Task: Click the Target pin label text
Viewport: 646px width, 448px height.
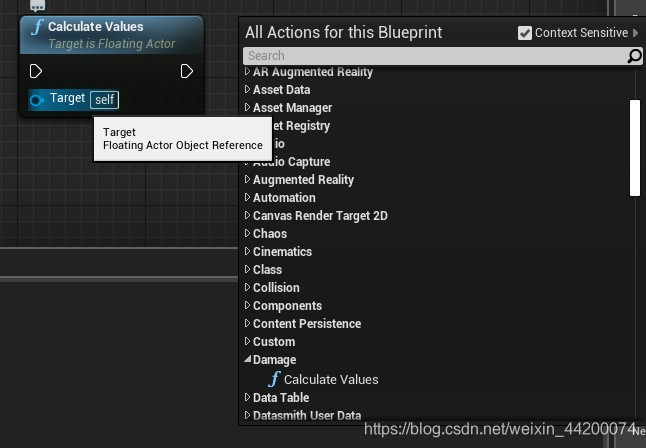Action: 67,98
